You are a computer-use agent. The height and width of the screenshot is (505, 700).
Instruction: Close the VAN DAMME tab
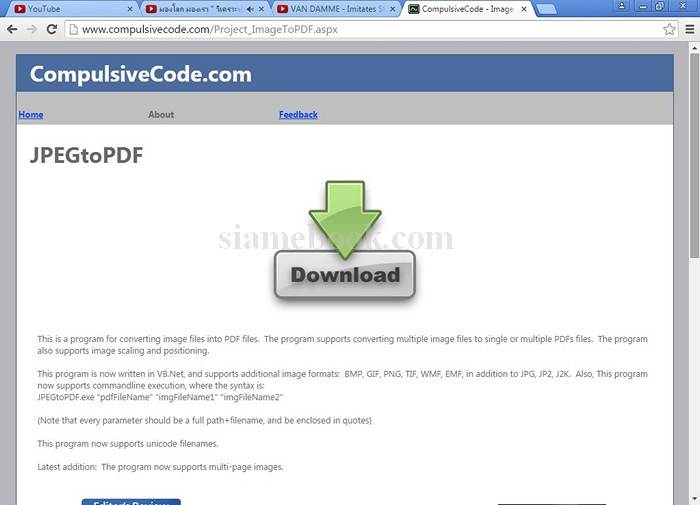coord(392,9)
